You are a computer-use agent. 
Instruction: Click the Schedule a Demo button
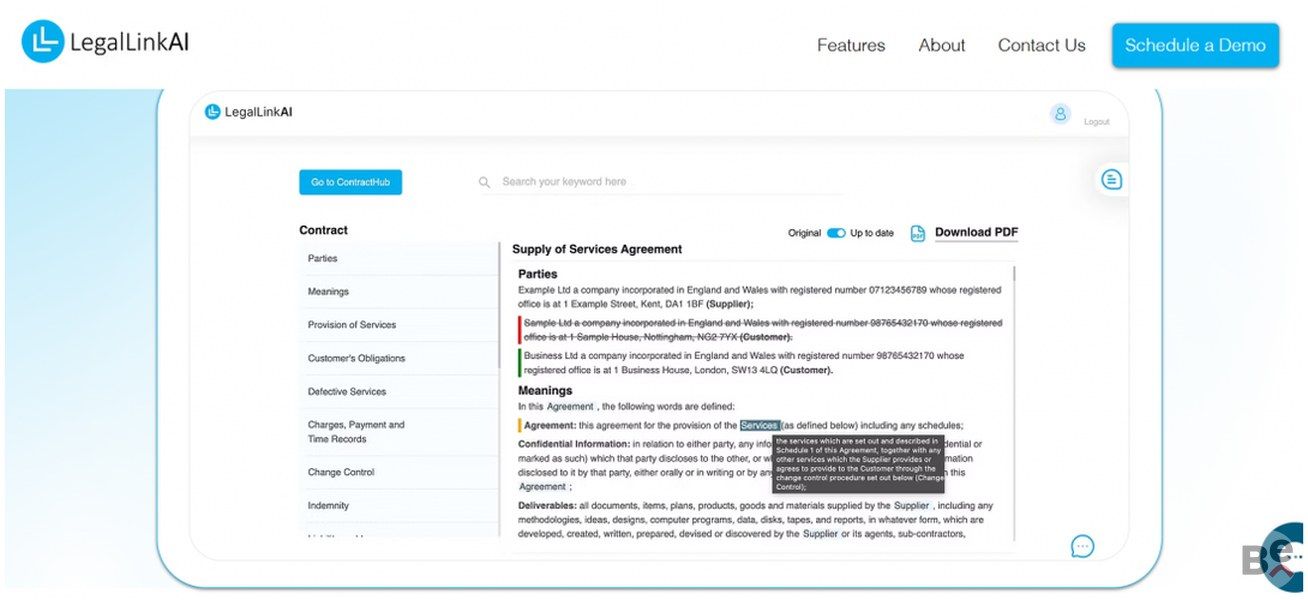(x=1195, y=45)
